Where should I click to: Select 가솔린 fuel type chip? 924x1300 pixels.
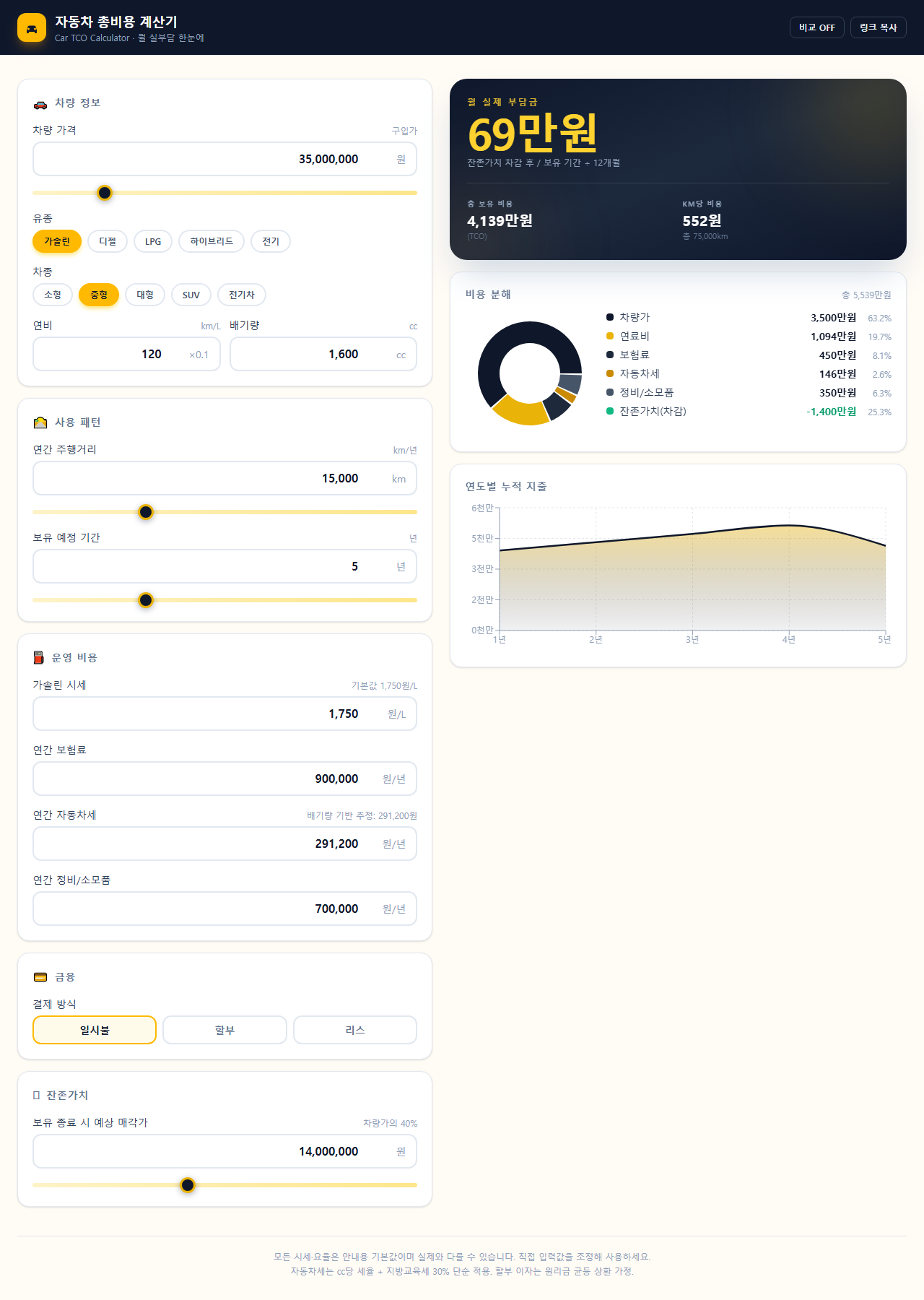point(57,241)
